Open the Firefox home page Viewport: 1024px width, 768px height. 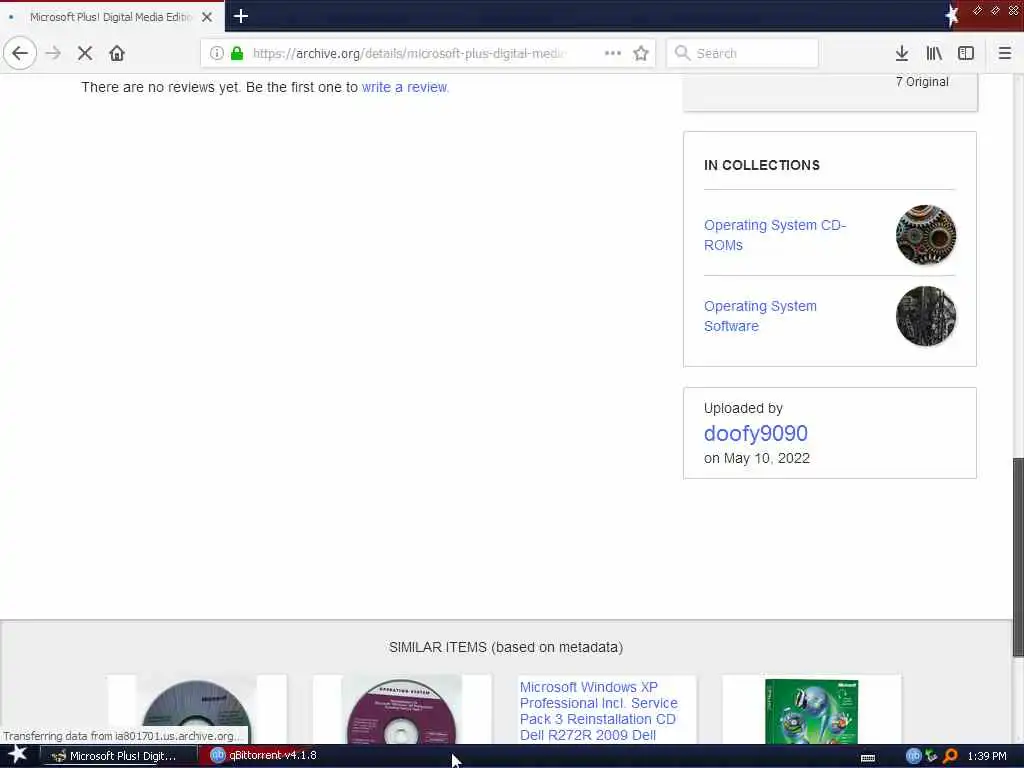tap(117, 53)
